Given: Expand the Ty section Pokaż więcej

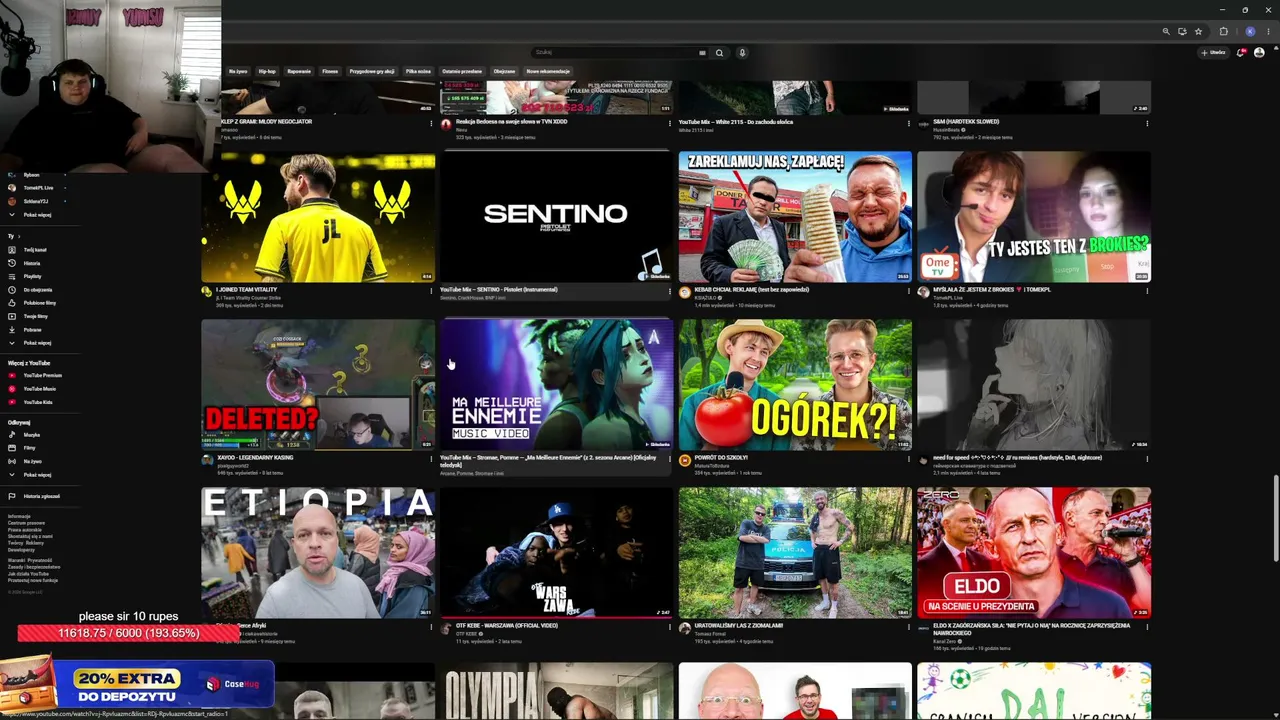Looking at the screenshot, I should coord(37,343).
